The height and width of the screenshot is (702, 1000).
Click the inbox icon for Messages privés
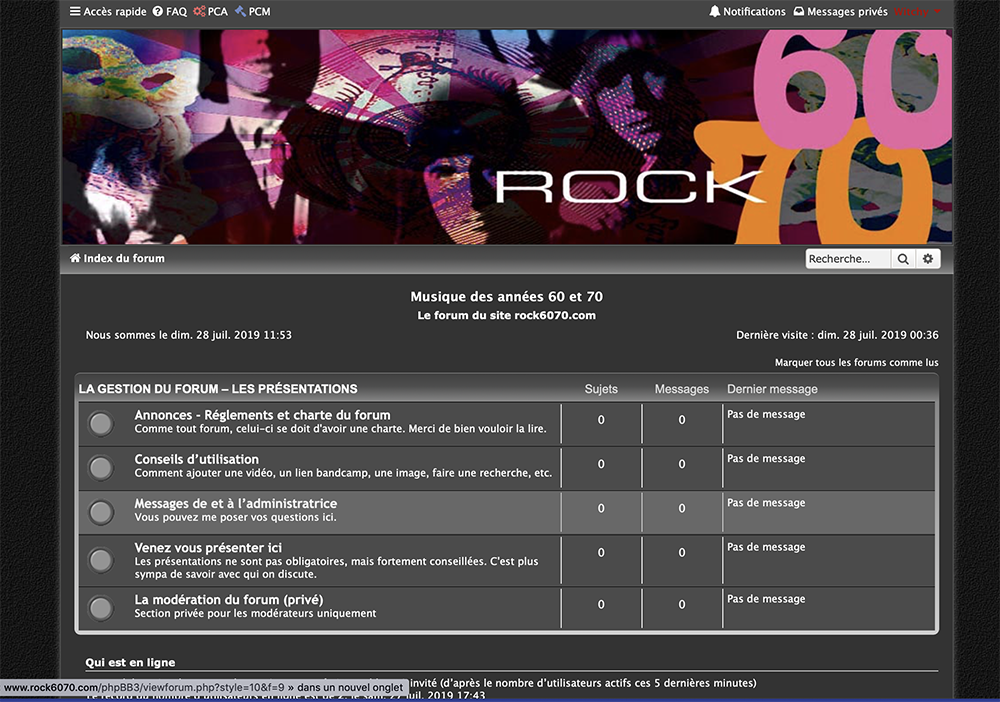tap(799, 11)
